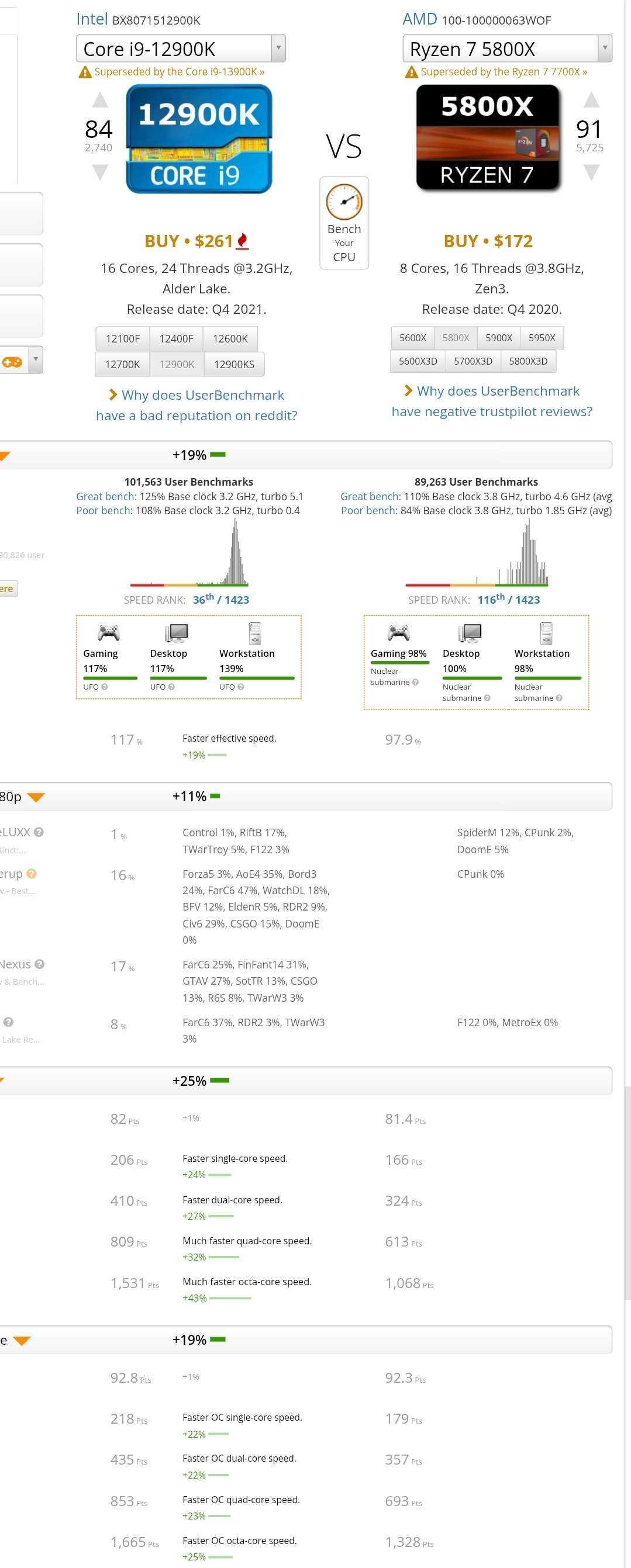631x1568 pixels.
Task: Open the bad reputation on reddit link
Action: pyautogui.click(x=196, y=406)
